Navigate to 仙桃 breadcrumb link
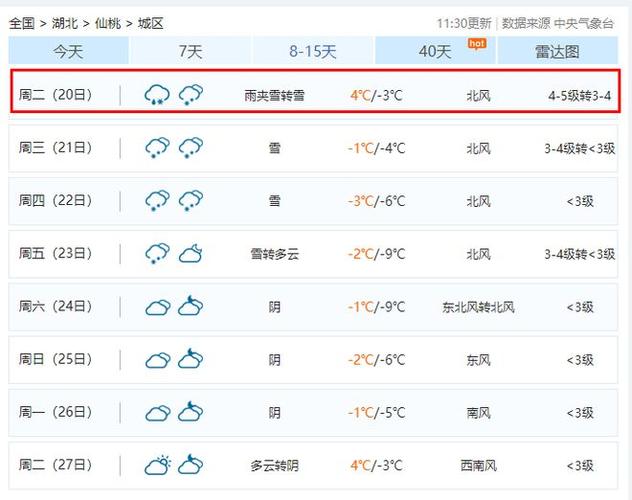632x500 pixels. click(108, 23)
